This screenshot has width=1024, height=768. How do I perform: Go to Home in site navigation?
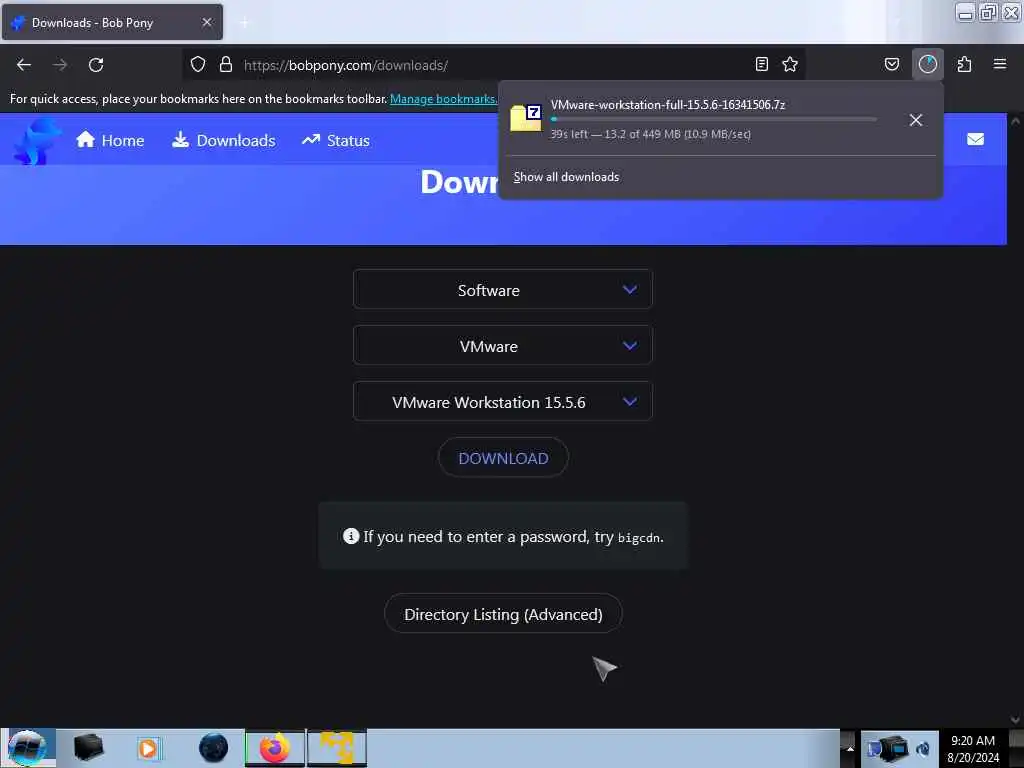[110, 140]
